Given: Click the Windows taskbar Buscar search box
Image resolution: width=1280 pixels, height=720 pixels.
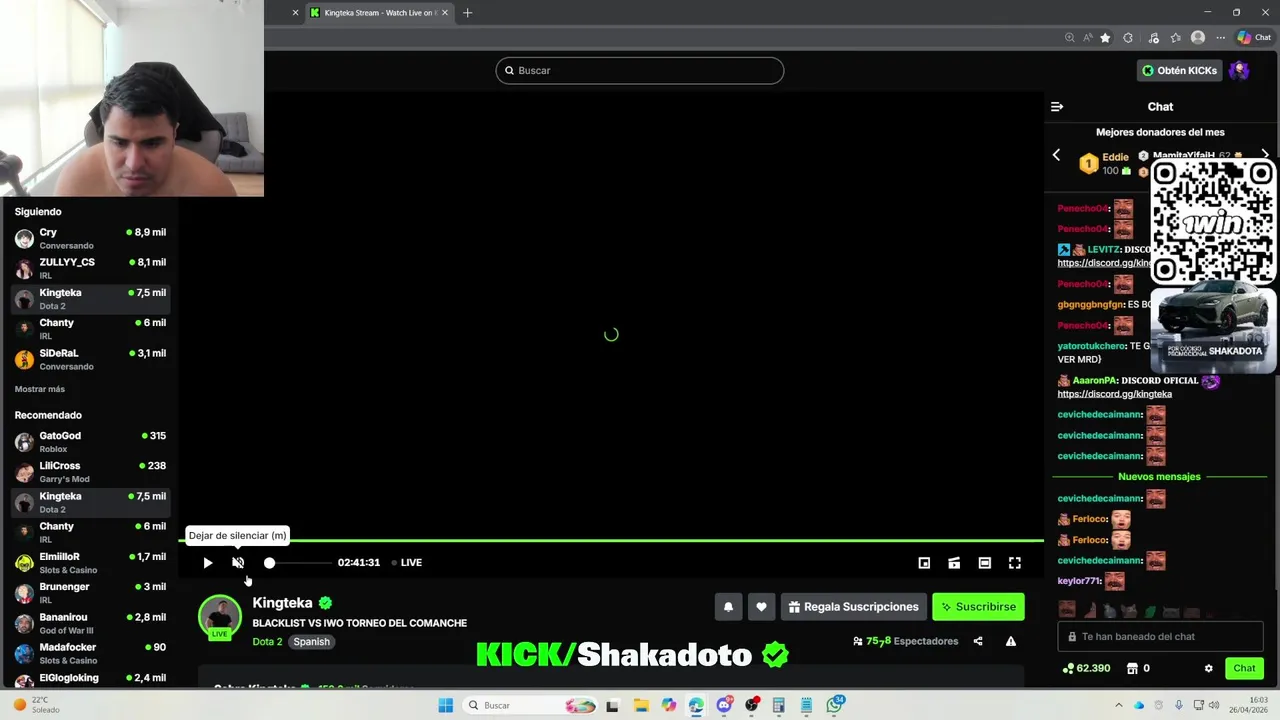Looking at the screenshot, I should (x=533, y=705).
